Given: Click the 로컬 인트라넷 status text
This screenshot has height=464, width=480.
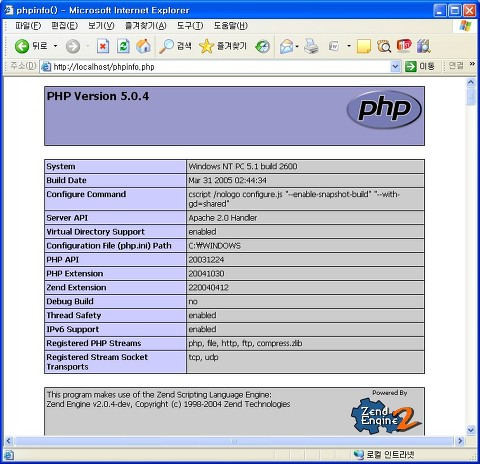Looking at the screenshot, I should pos(390,454).
